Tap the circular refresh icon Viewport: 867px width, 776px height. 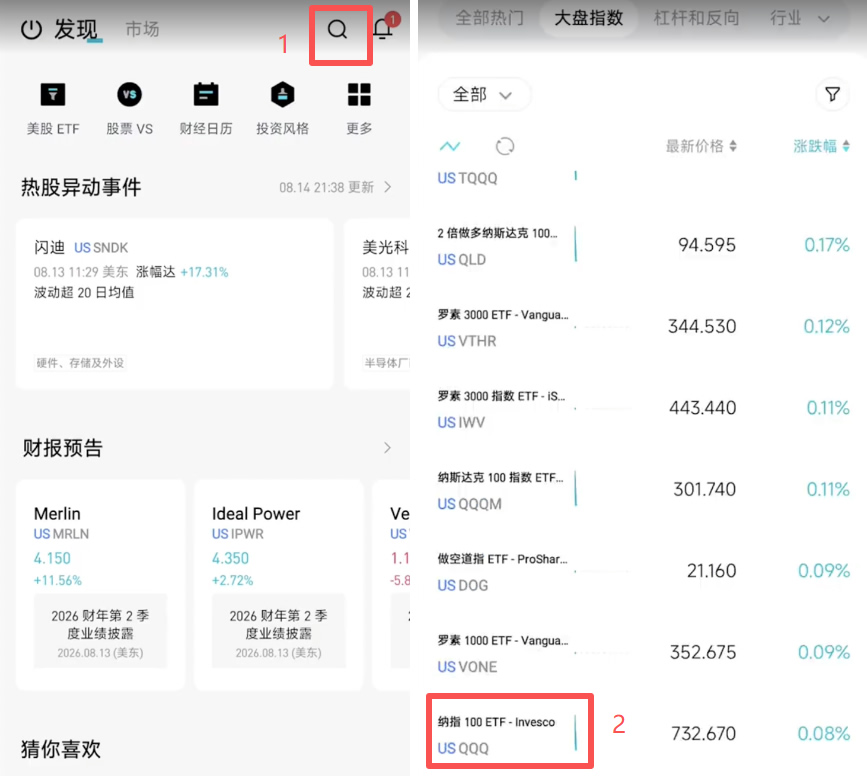[x=504, y=147]
